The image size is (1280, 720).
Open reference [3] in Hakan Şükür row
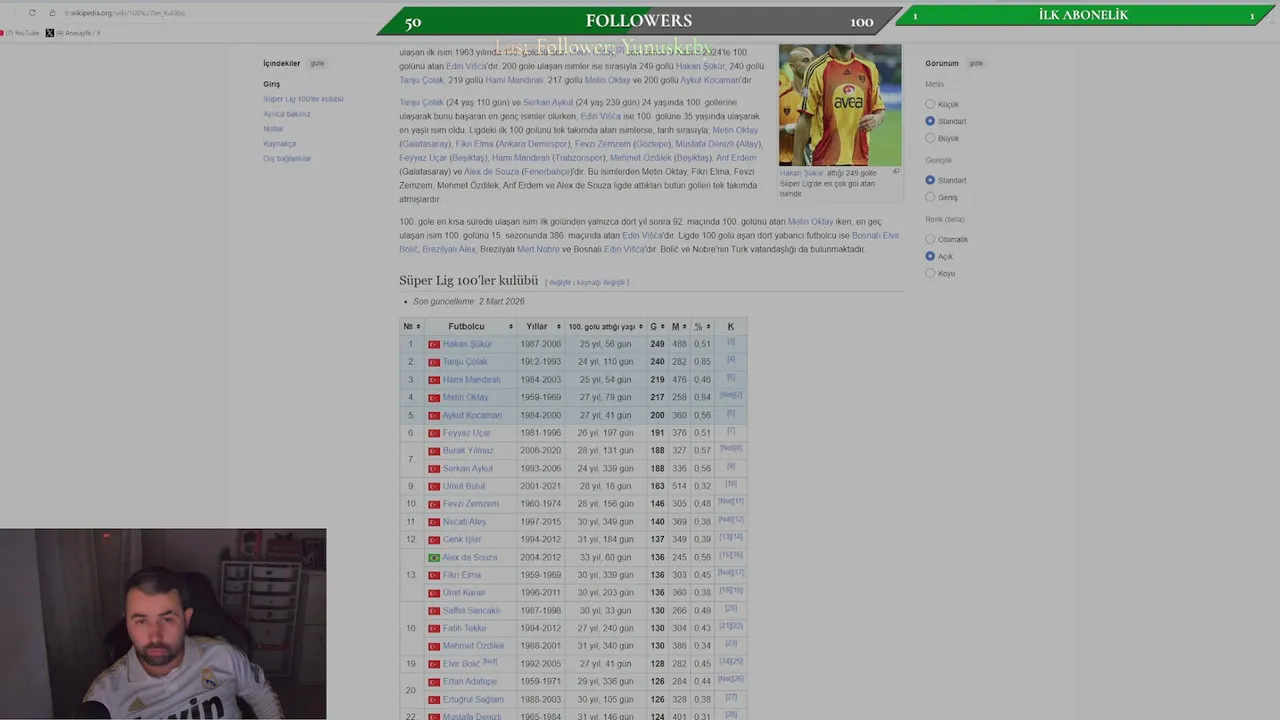[x=731, y=342]
